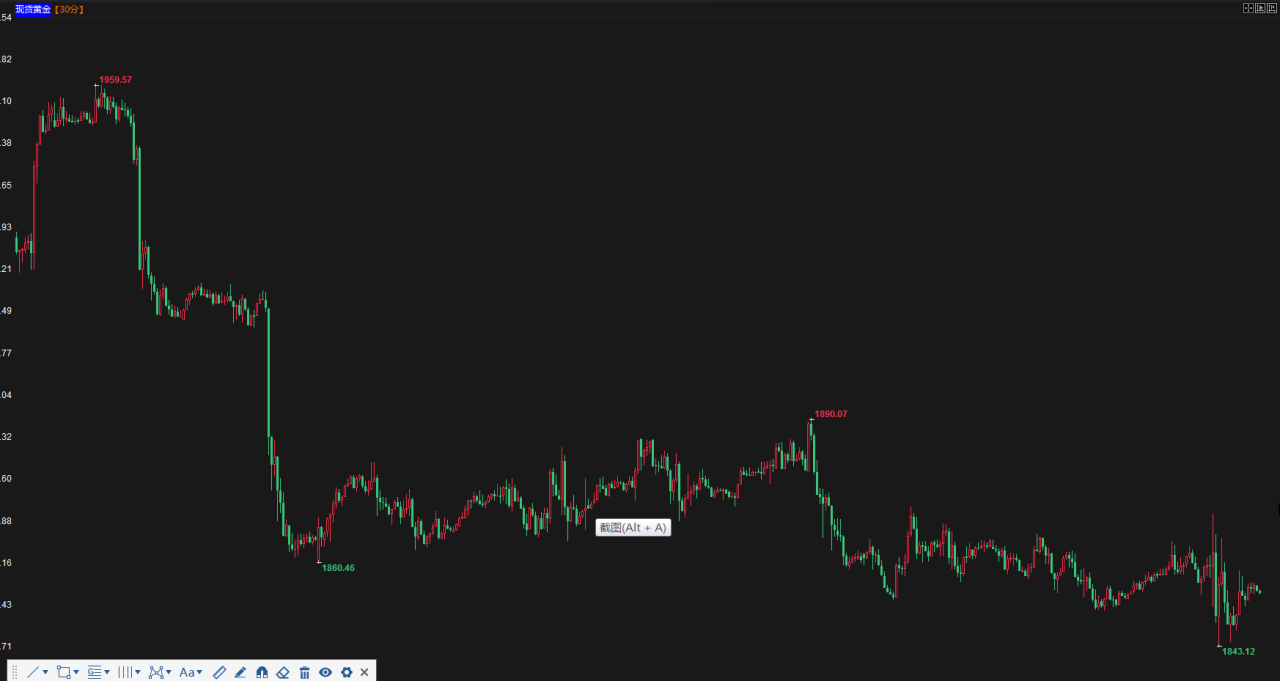Toggle the first chart layout icon top-right
Image resolution: width=1280 pixels, height=681 pixels.
pos(1248,8)
